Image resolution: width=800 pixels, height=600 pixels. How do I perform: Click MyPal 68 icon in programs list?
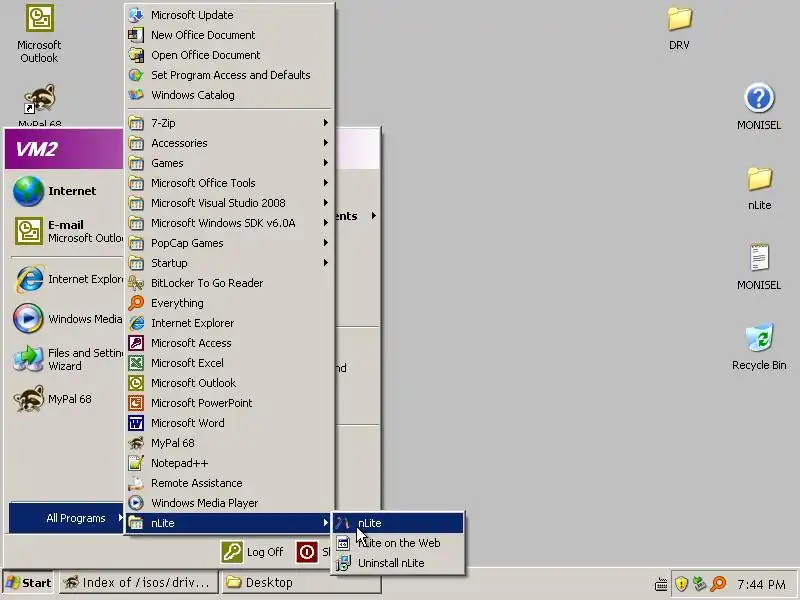[136, 443]
